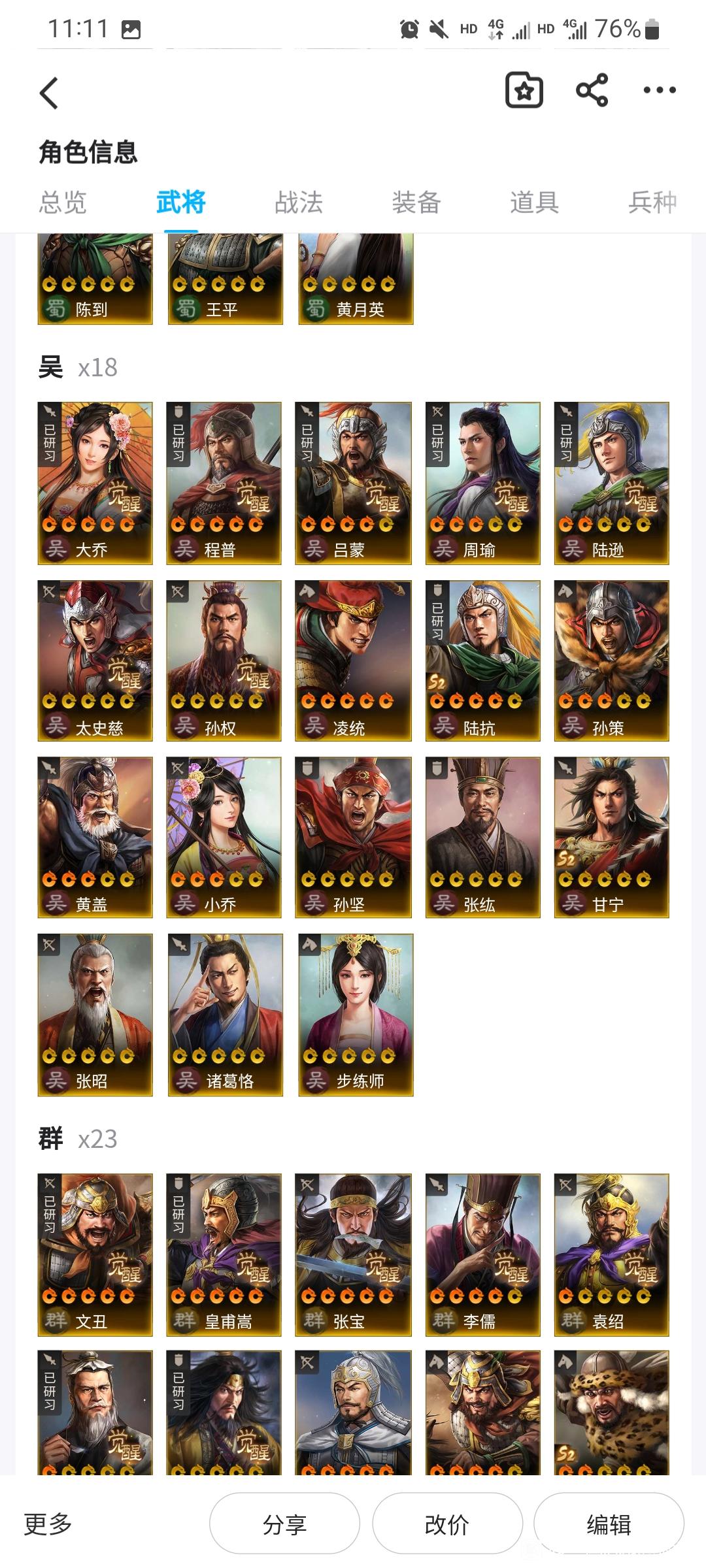
Task: Open the 周瑜 hero card
Action: click(482, 483)
